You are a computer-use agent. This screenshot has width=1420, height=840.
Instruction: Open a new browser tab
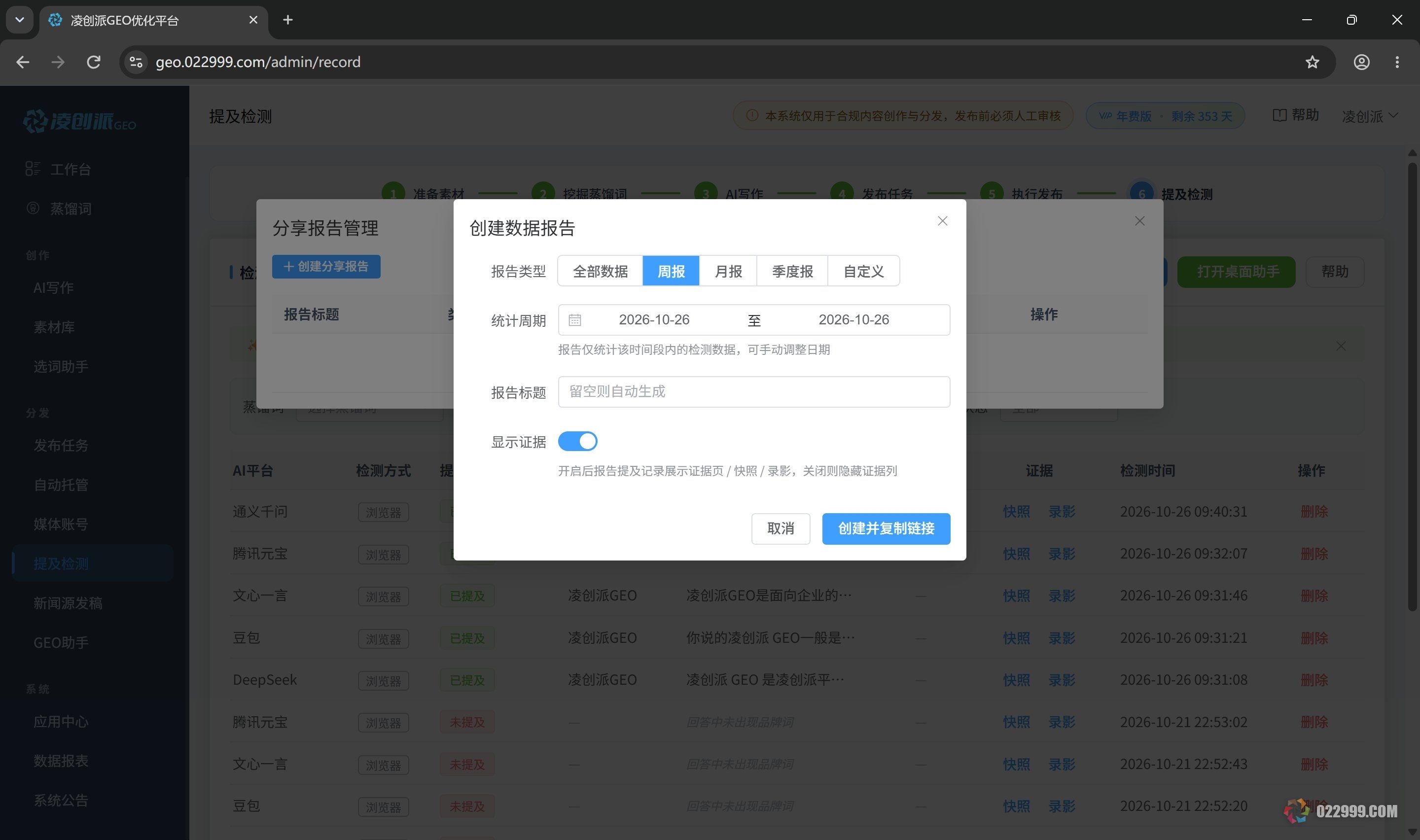(287, 20)
